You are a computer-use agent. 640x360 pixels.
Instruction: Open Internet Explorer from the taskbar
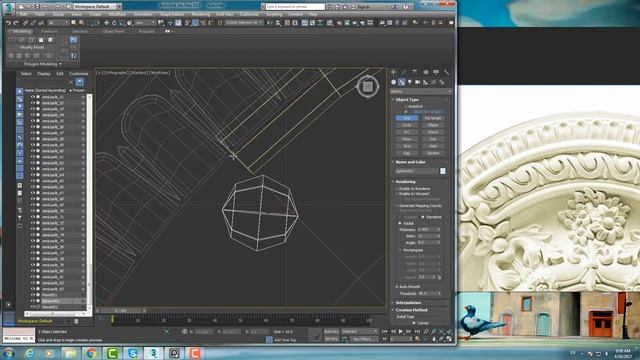[29, 353]
